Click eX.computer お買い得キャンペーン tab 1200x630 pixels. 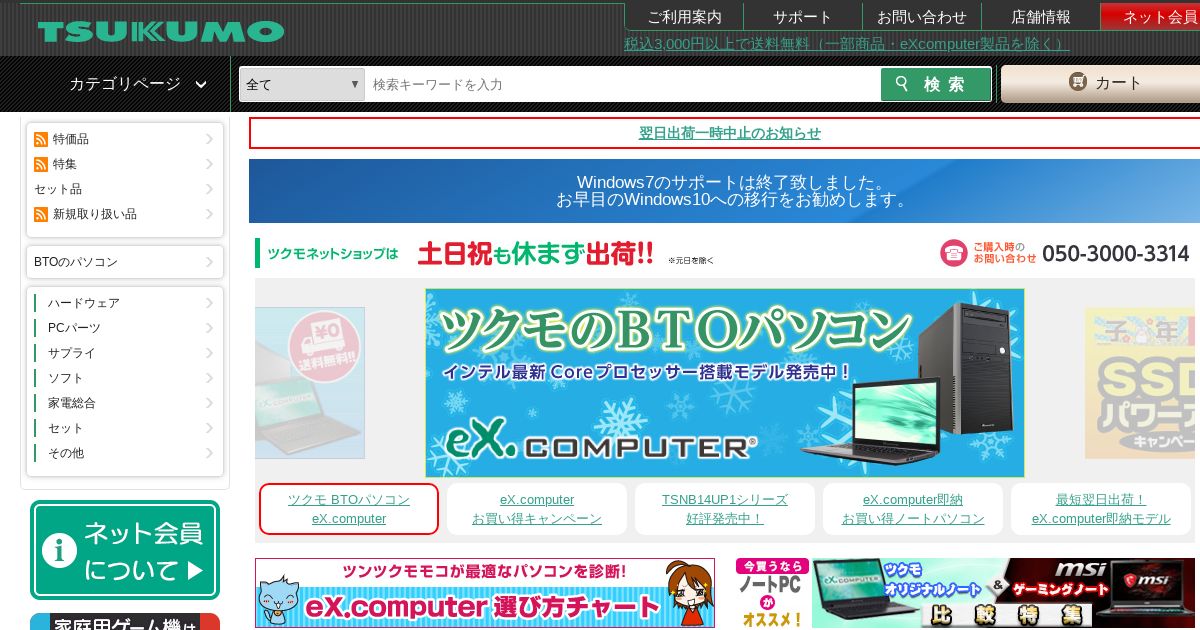pyautogui.click(x=537, y=509)
